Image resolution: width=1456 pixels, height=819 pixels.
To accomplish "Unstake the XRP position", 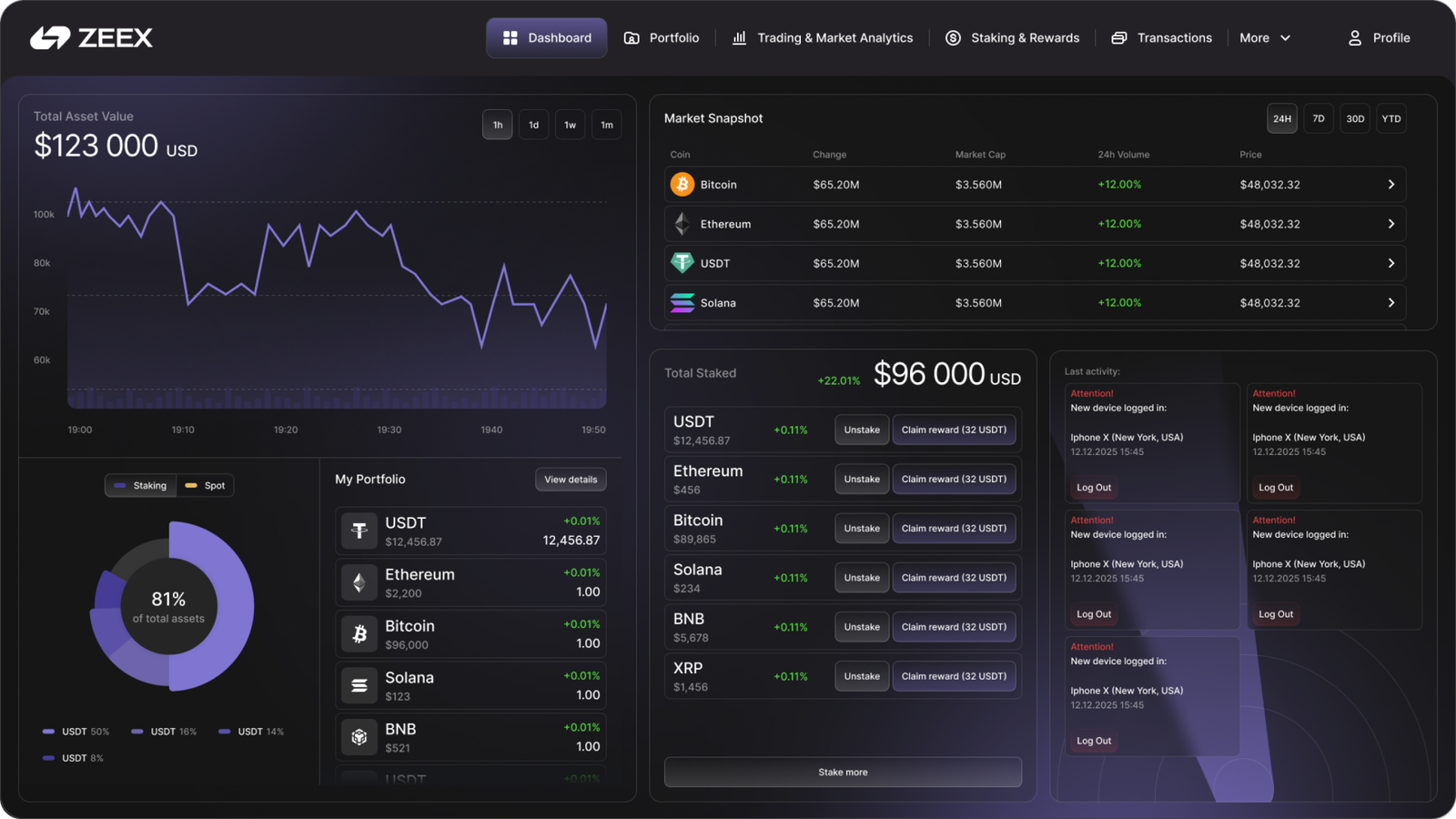I will [x=861, y=676].
